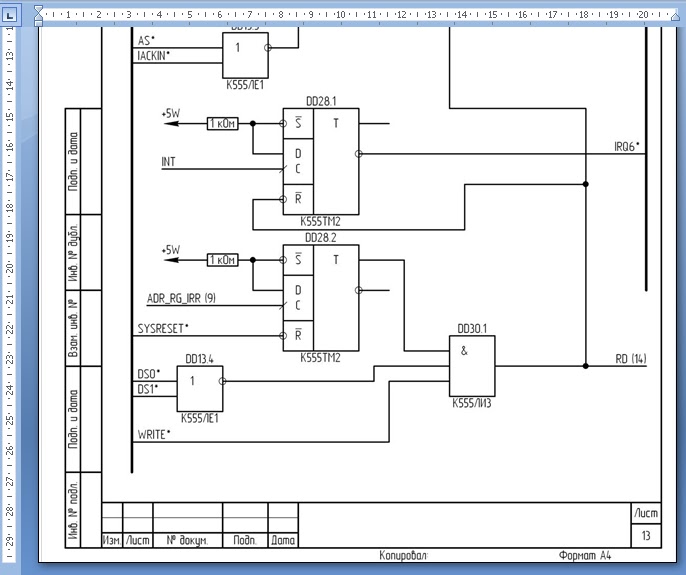Click the RD (14) output label
This screenshot has height=575, width=686.
click(630, 359)
